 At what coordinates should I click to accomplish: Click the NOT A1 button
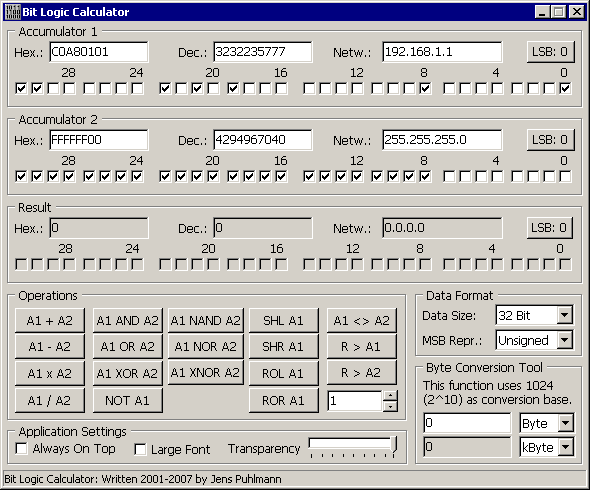(128, 400)
